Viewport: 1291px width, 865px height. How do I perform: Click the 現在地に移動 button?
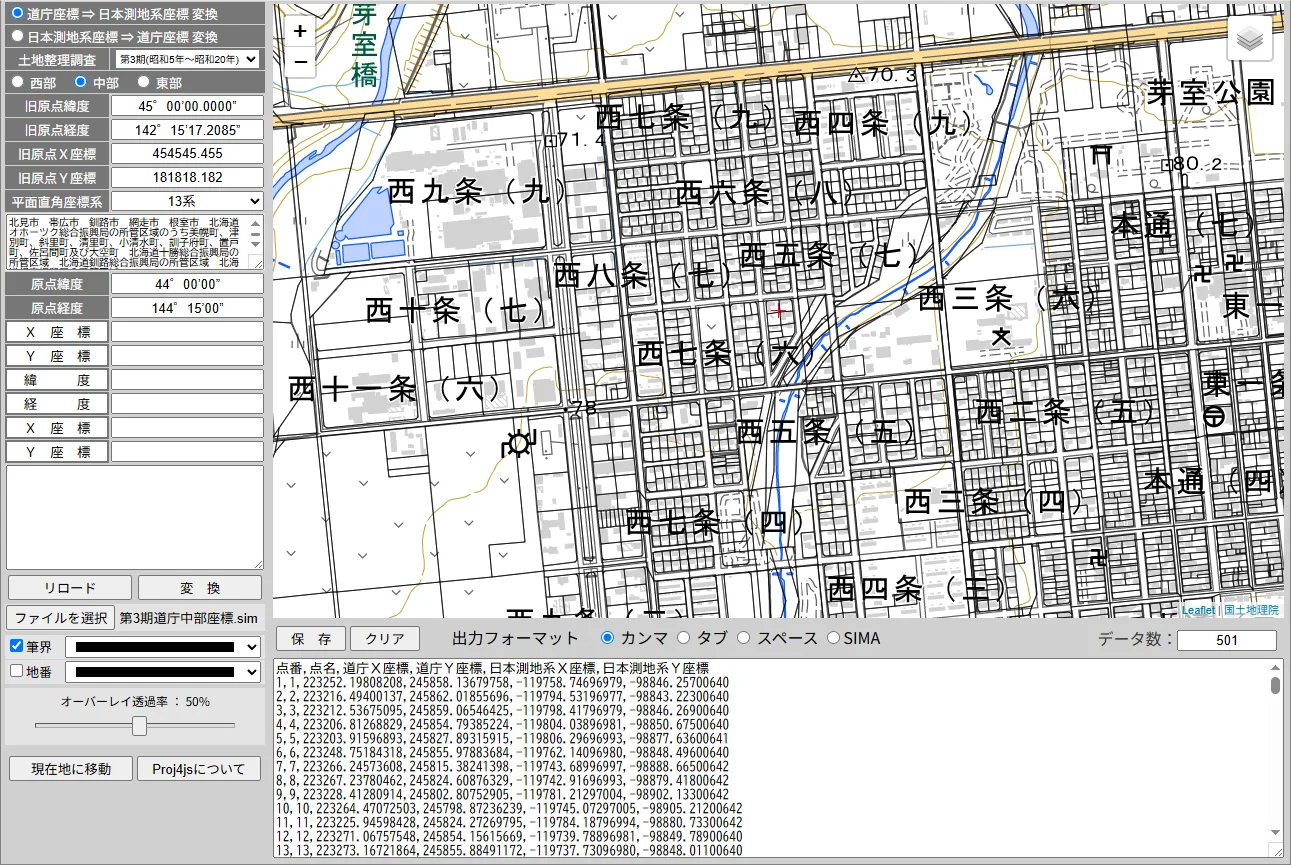71,769
